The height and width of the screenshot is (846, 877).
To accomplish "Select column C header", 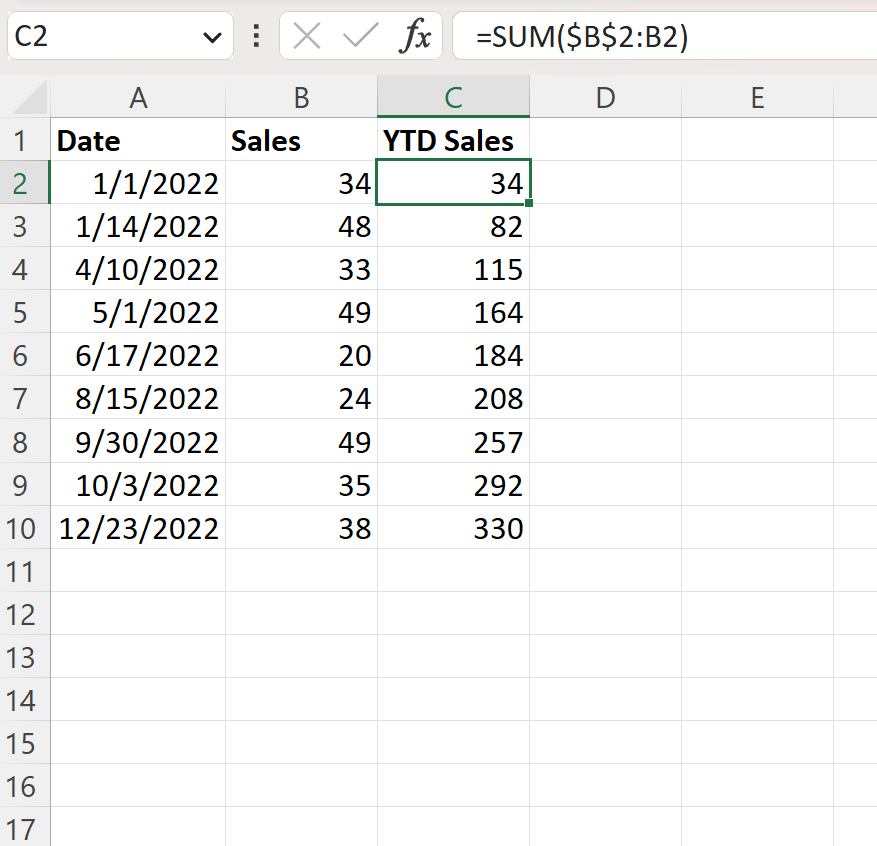I will [453, 97].
